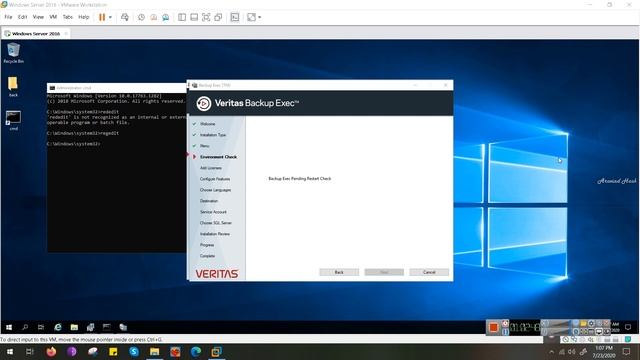Click the stretch guest display icon
This screenshot has height=360, width=640.
(x=251, y=17)
